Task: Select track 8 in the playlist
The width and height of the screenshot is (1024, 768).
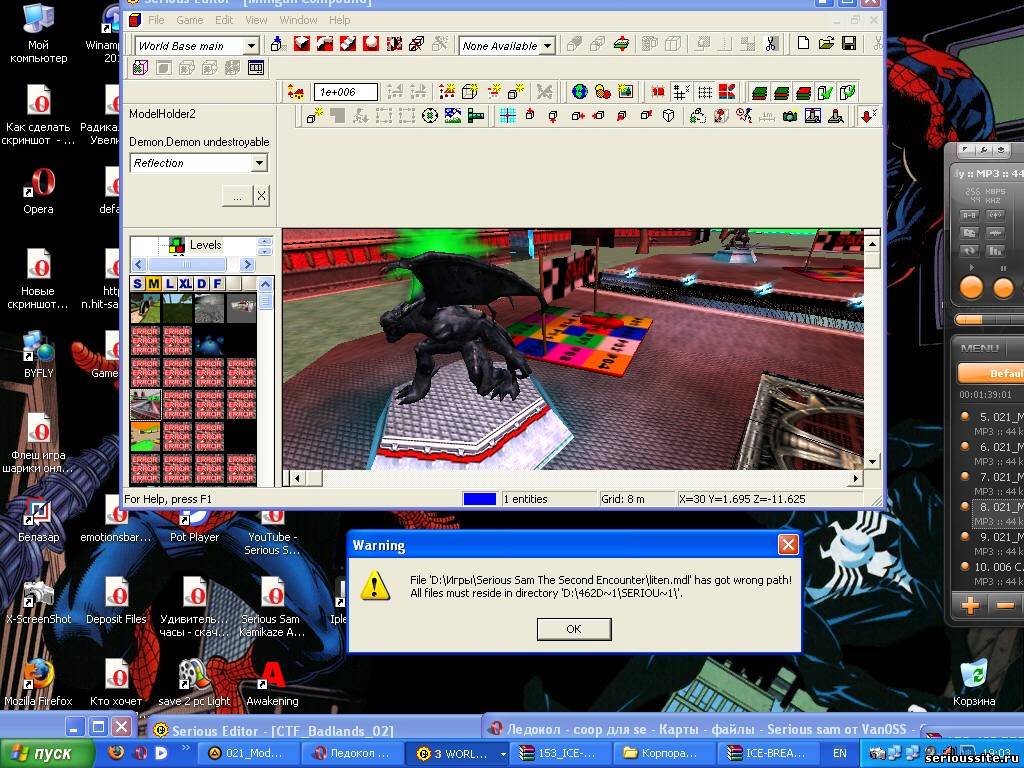Action: coord(998,513)
